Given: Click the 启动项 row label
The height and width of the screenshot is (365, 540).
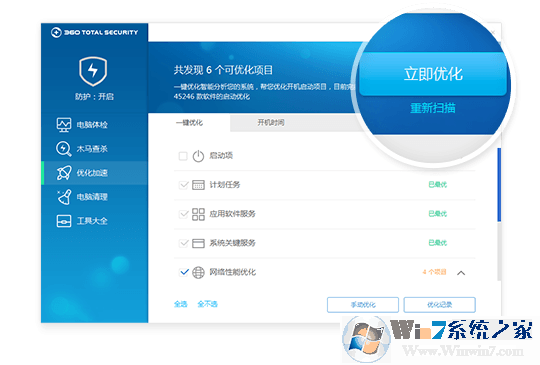Looking at the screenshot, I should point(221,156).
